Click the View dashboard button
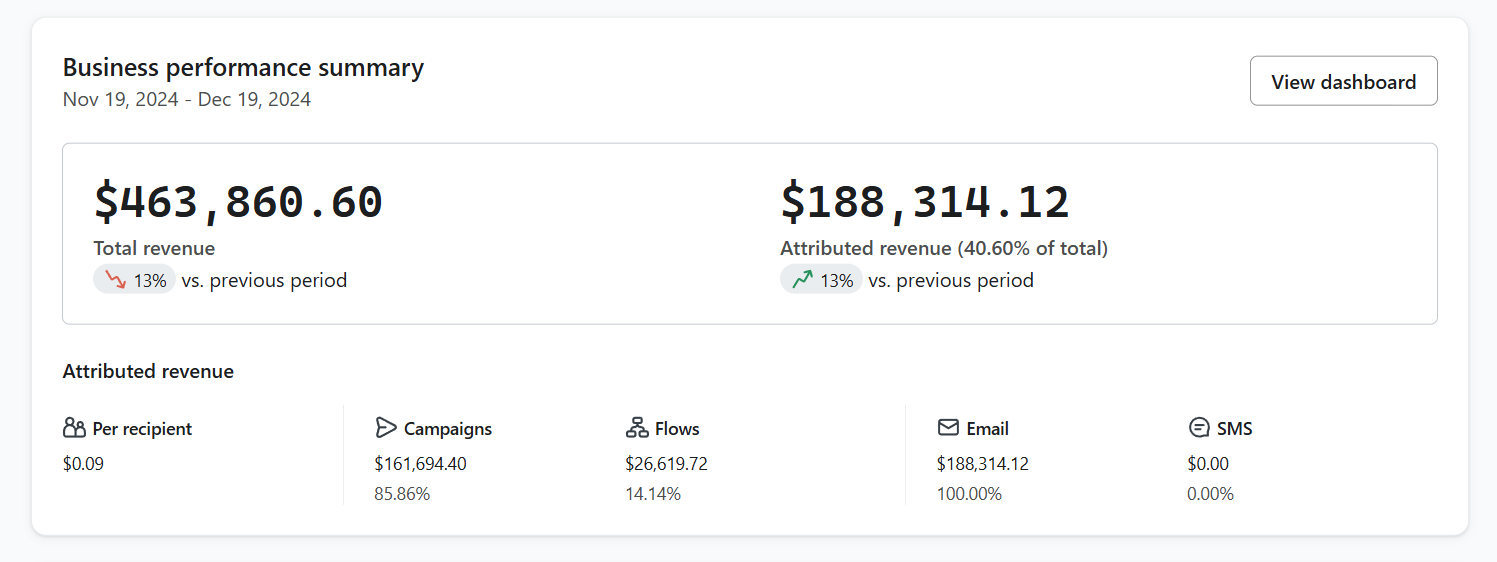1497x562 pixels. click(1343, 81)
